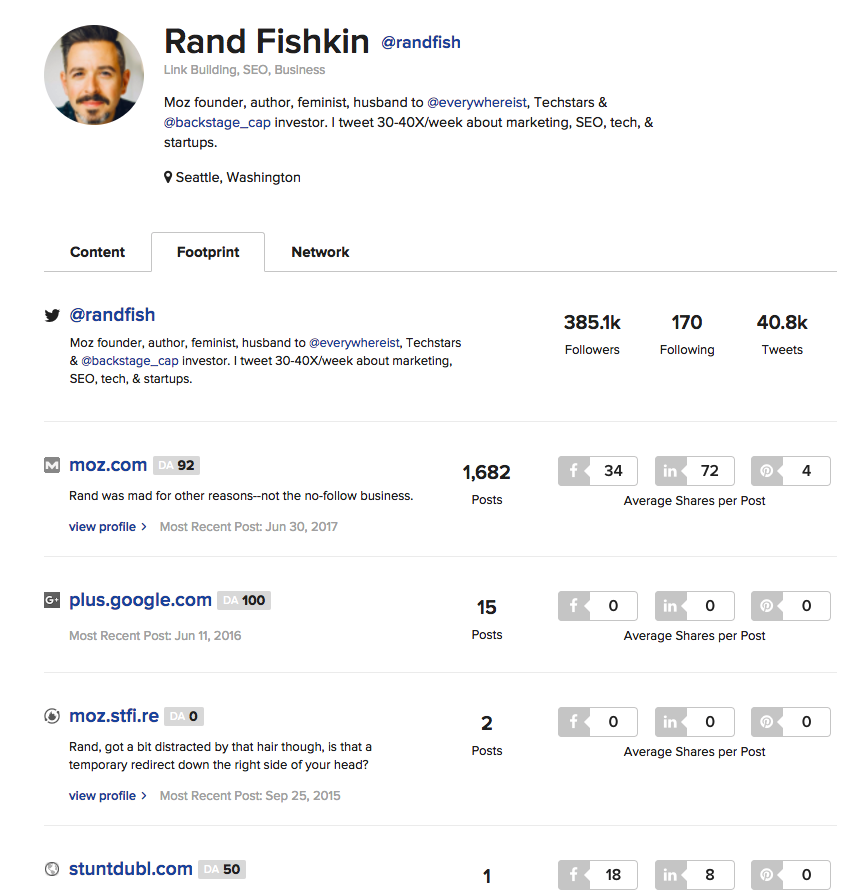Open the @backstage_cap link in header bio
The width and height of the screenshot is (866, 896).
217,123
